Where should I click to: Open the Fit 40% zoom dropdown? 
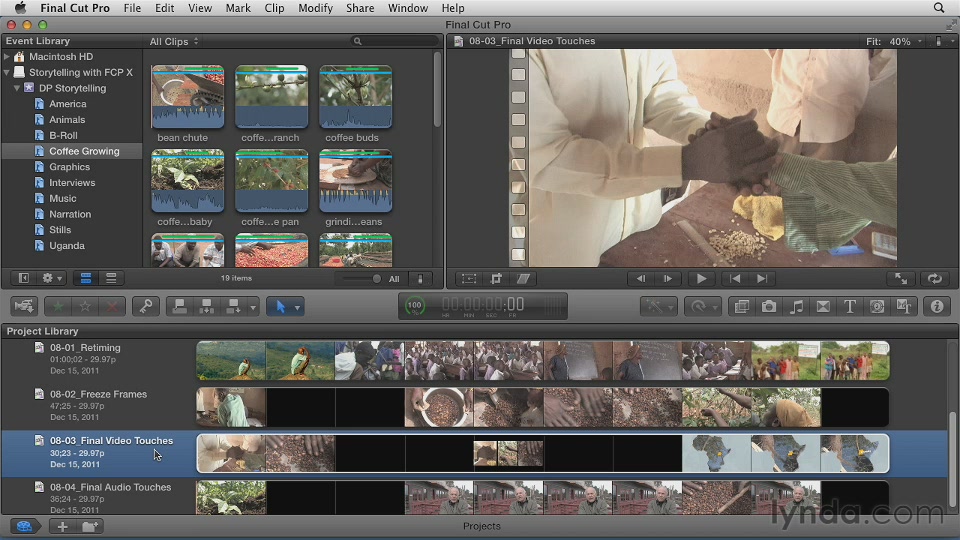coord(894,42)
